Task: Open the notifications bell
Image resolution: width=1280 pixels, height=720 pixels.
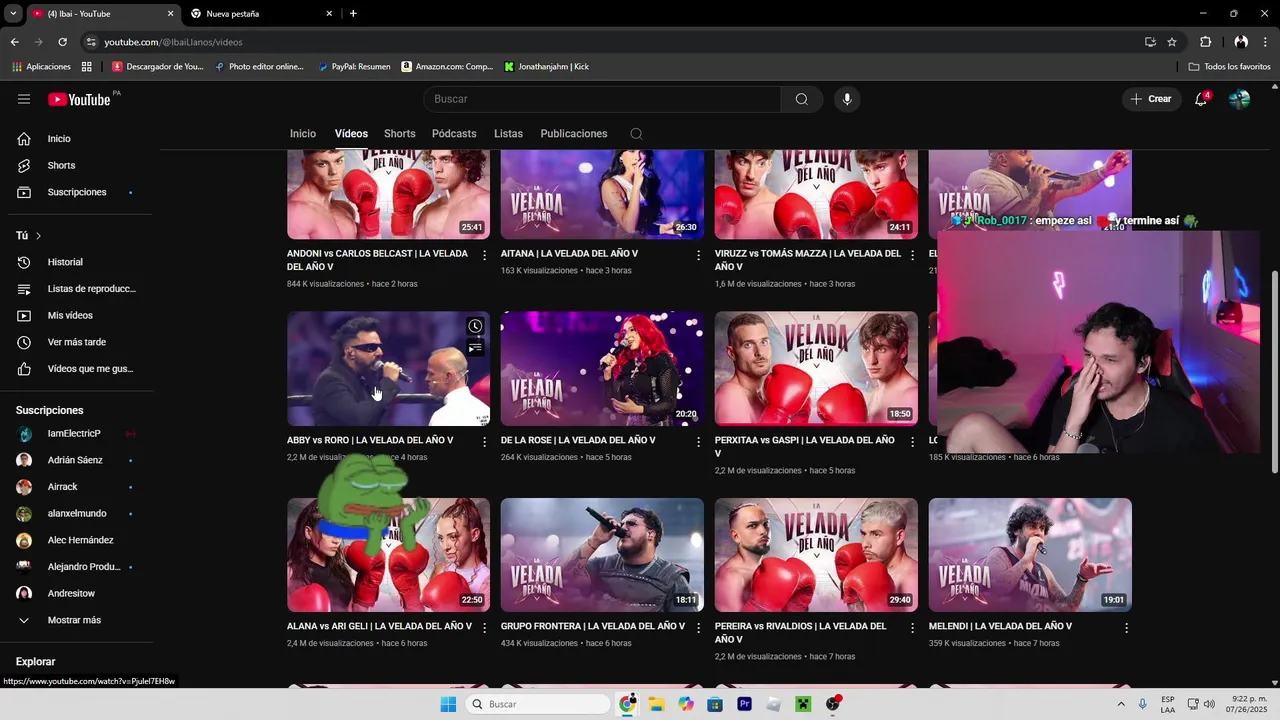Action: click(x=1201, y=99)
